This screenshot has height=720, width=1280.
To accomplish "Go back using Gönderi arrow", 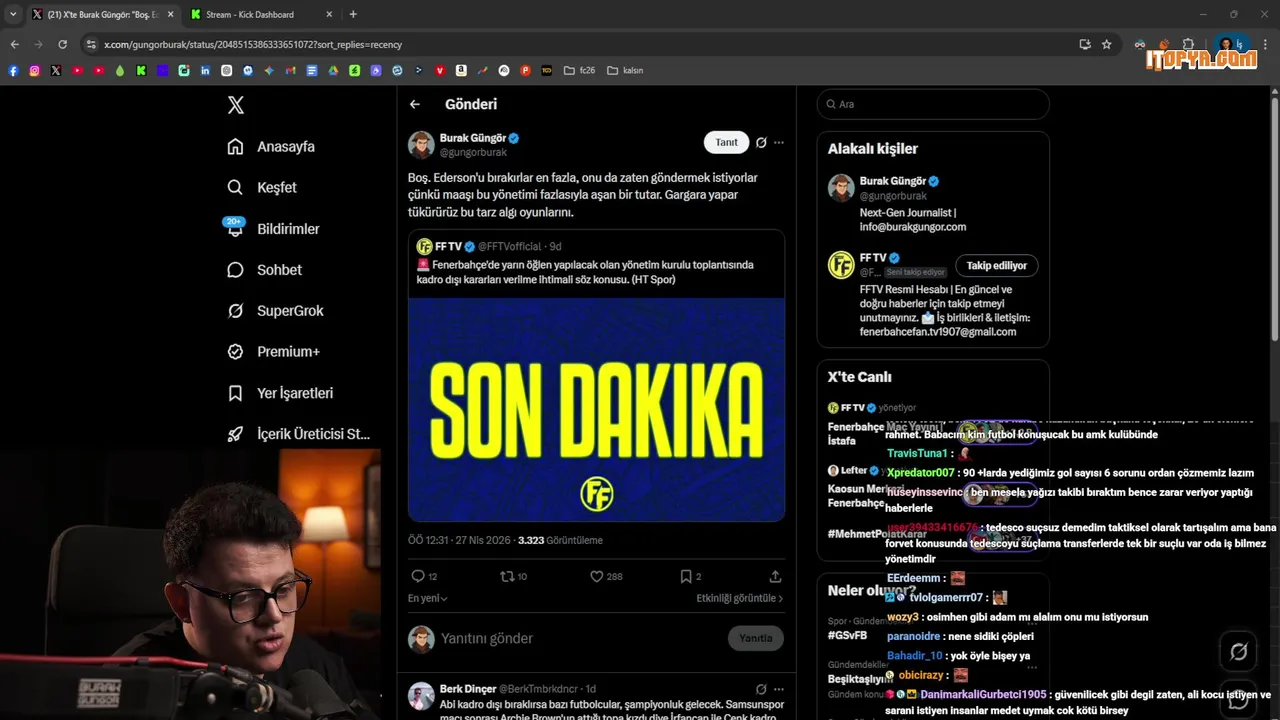I will tap(415, 104).
